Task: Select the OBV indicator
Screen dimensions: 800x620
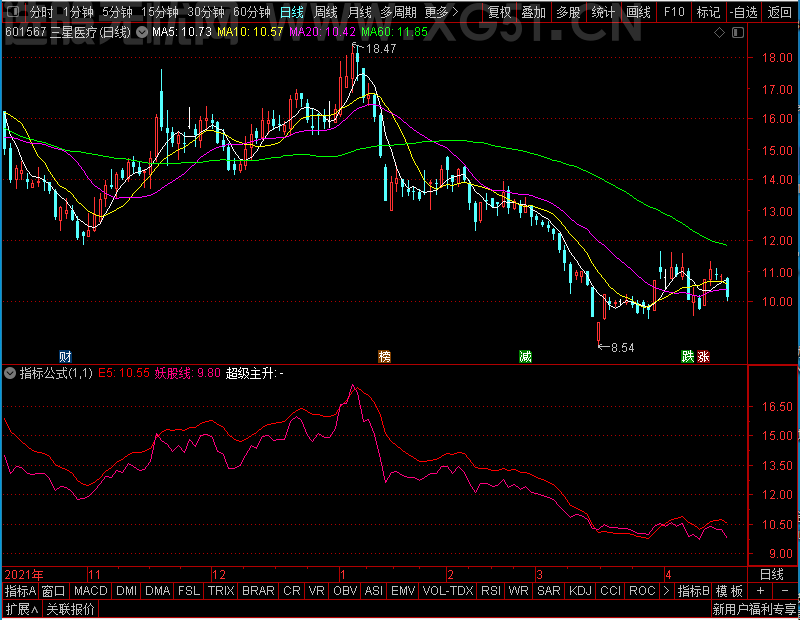Action: [x=345, y=591]
